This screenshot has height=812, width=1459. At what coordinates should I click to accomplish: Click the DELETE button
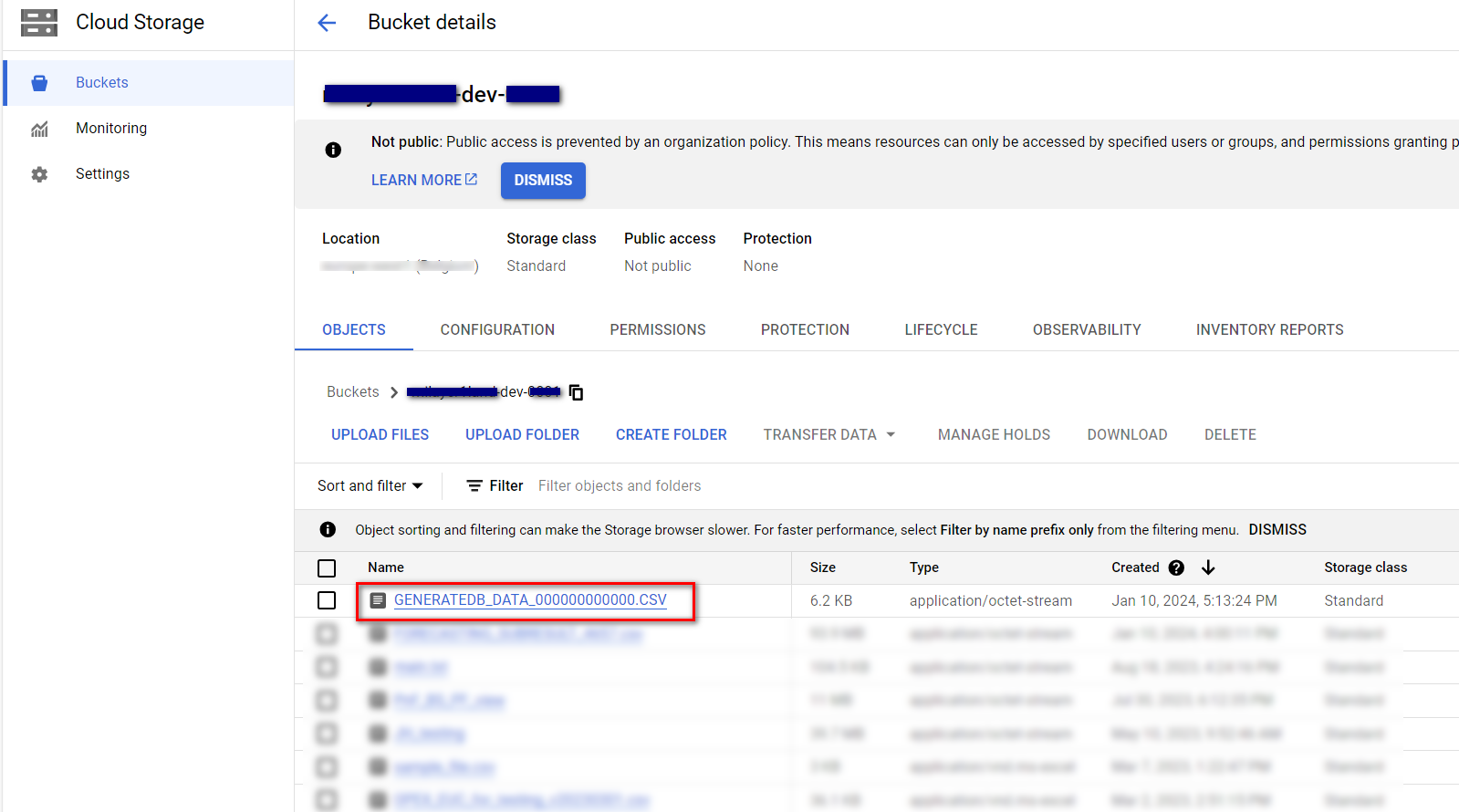[1230, 435]
